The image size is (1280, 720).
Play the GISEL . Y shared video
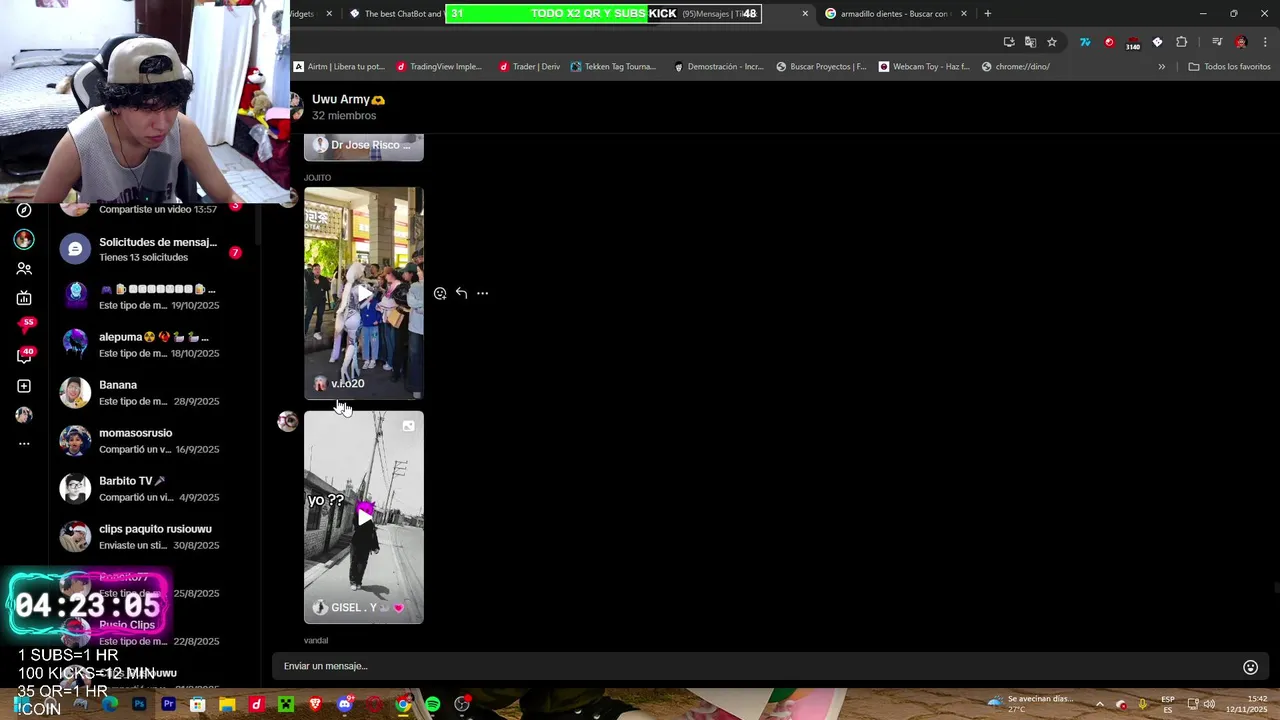(x=364, y=517)
